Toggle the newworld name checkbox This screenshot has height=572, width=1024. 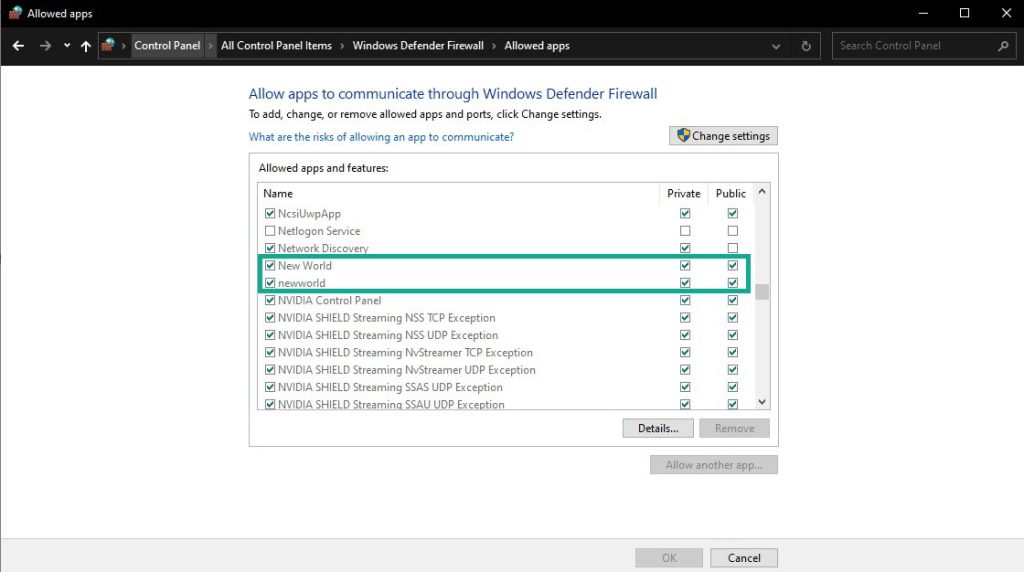pyautogui.click(x=270, y=283)
